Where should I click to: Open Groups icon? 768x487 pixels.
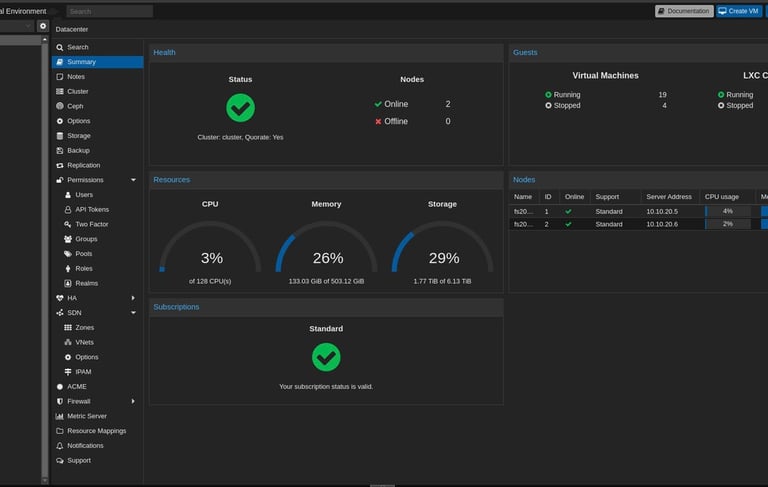(x=68, y=239)
